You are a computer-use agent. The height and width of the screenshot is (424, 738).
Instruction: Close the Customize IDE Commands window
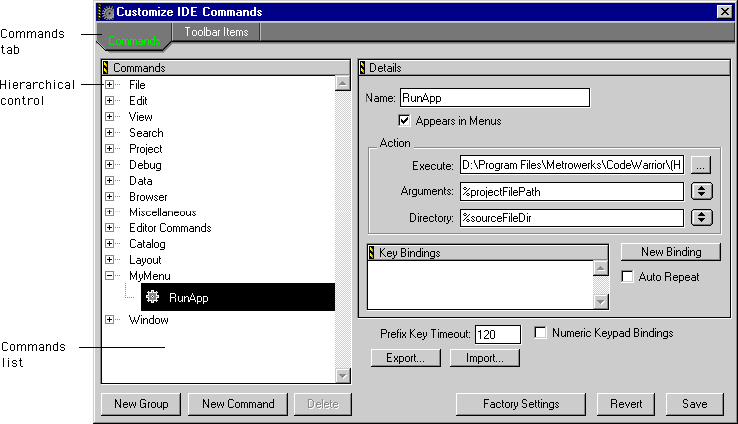pos(724,12)
